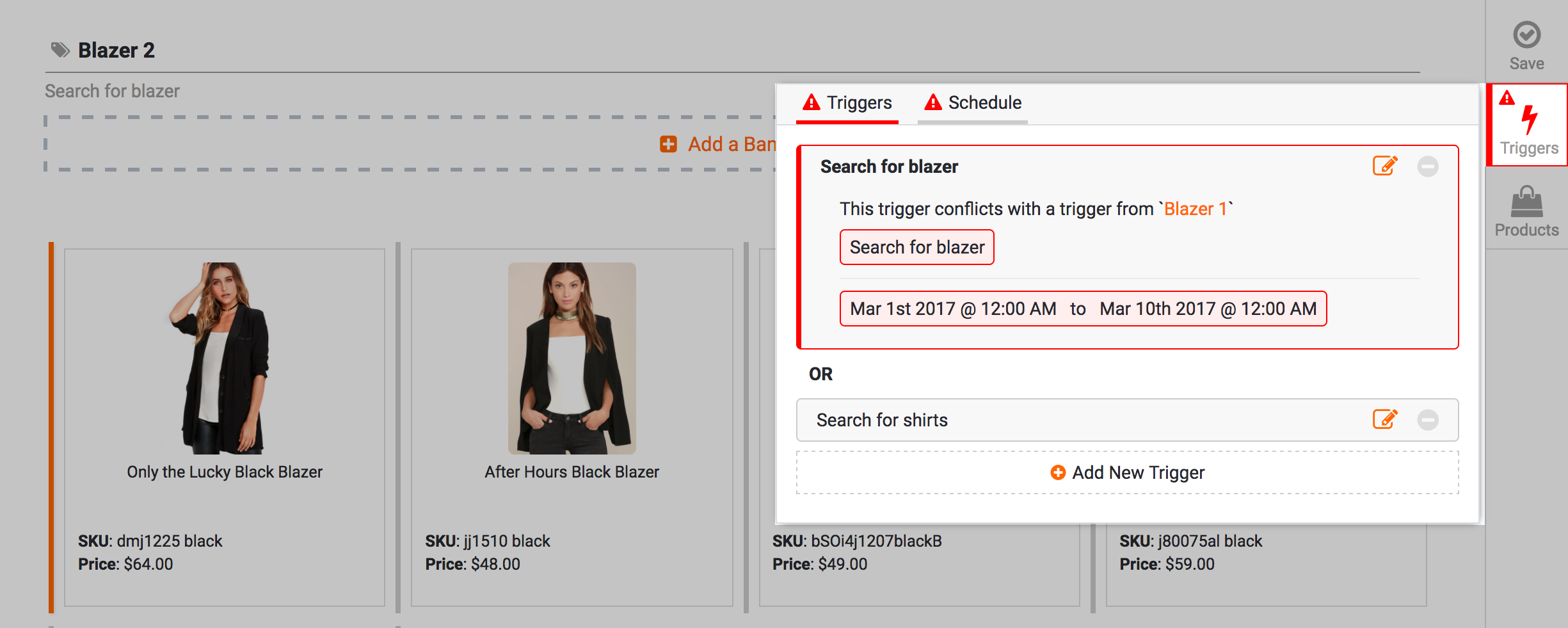Click the Mar 1st to Mar 10th date range

coord(1083,309)
